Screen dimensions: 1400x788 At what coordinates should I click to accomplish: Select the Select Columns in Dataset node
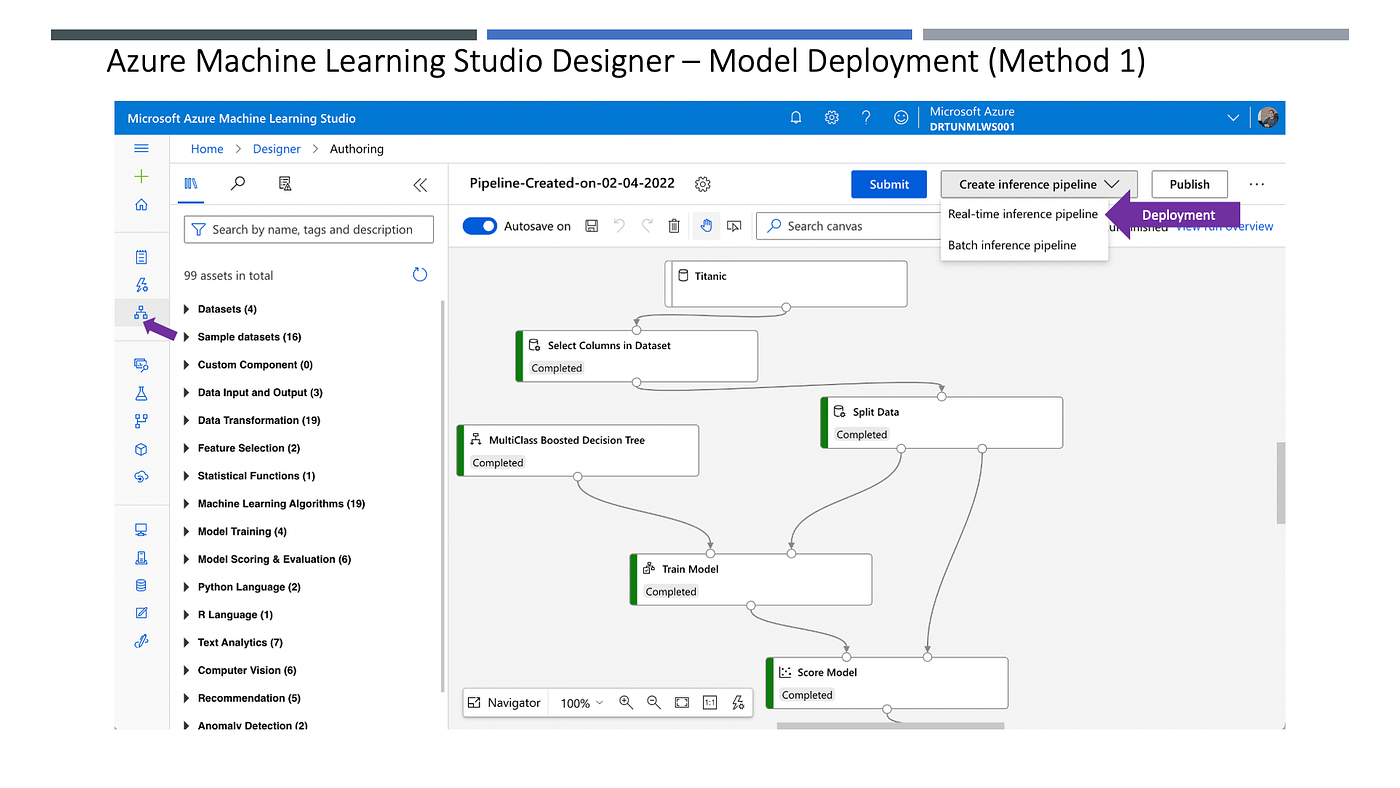pos(637,356)
